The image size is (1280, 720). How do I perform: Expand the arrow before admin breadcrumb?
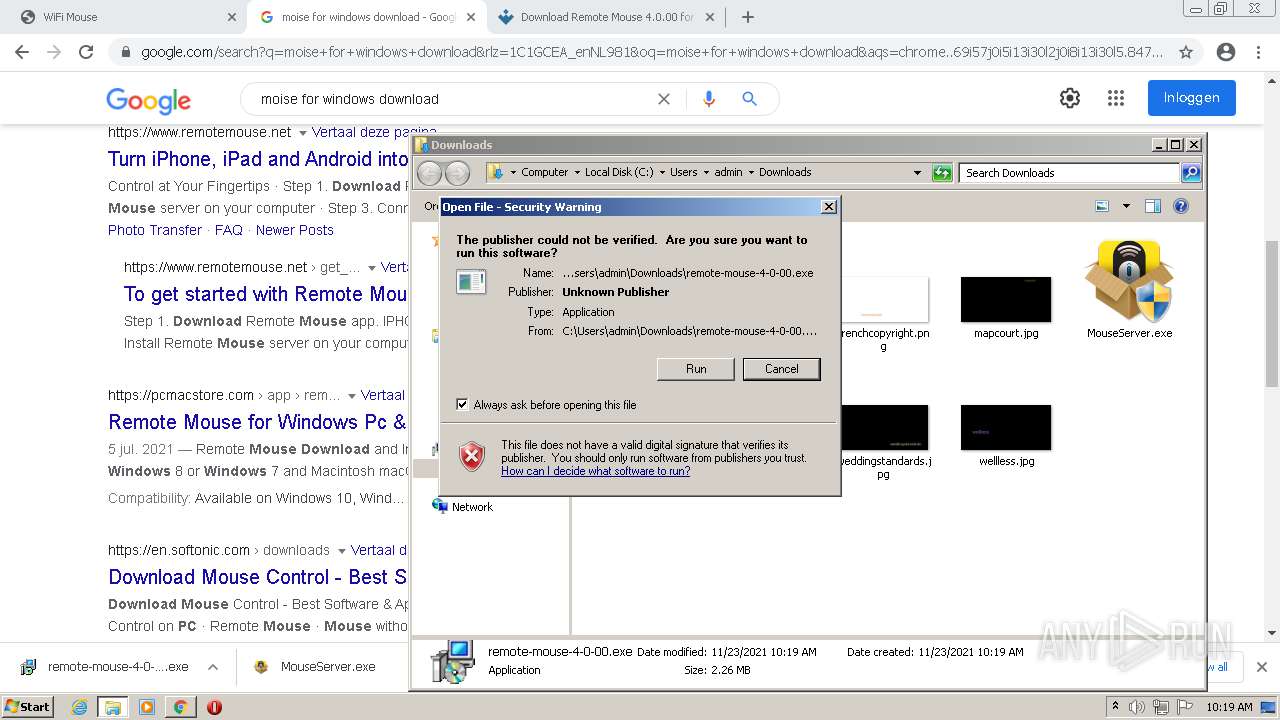click(x=706, y=172)
